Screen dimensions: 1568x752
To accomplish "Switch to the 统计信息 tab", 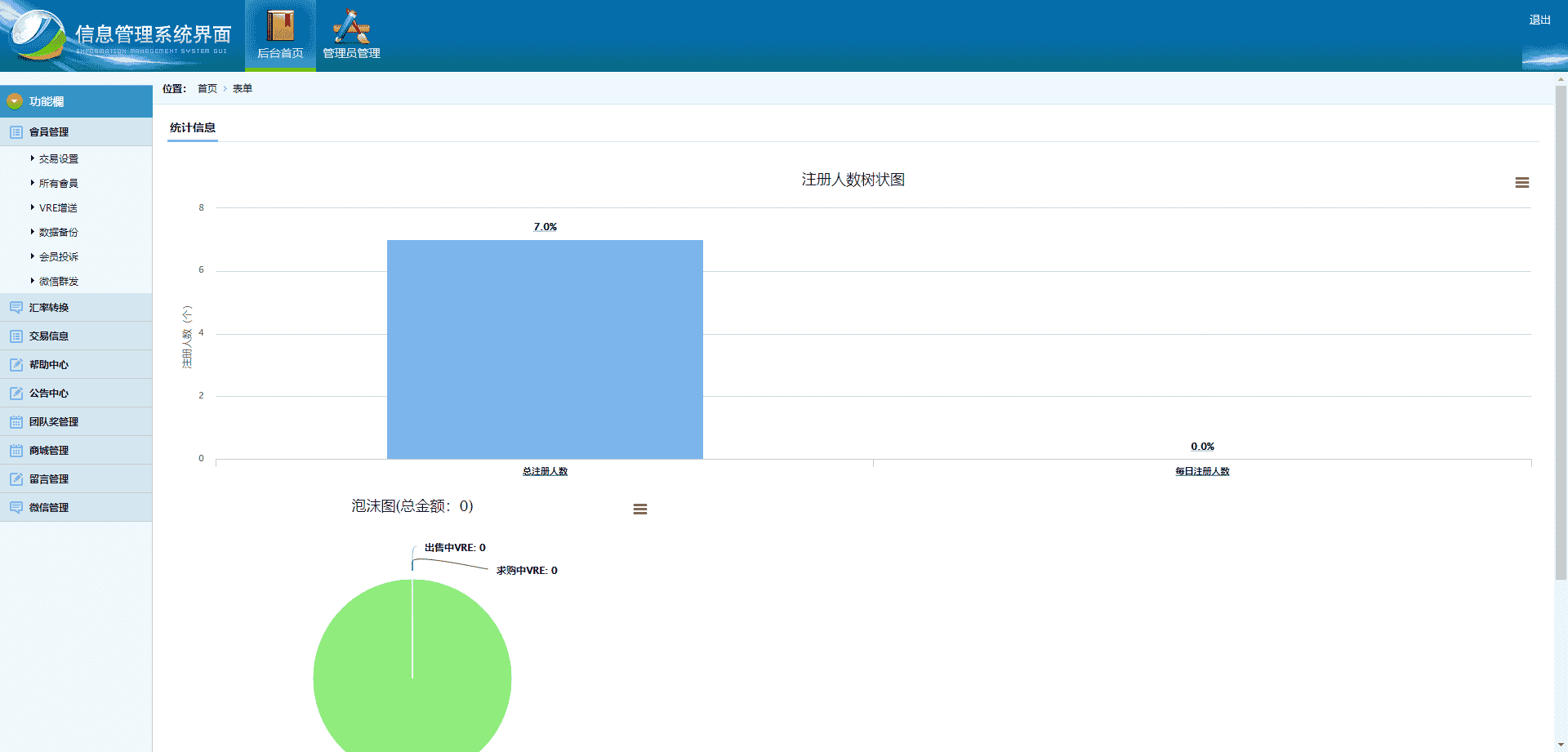I will pyautogui.click(x=193, y=127).
